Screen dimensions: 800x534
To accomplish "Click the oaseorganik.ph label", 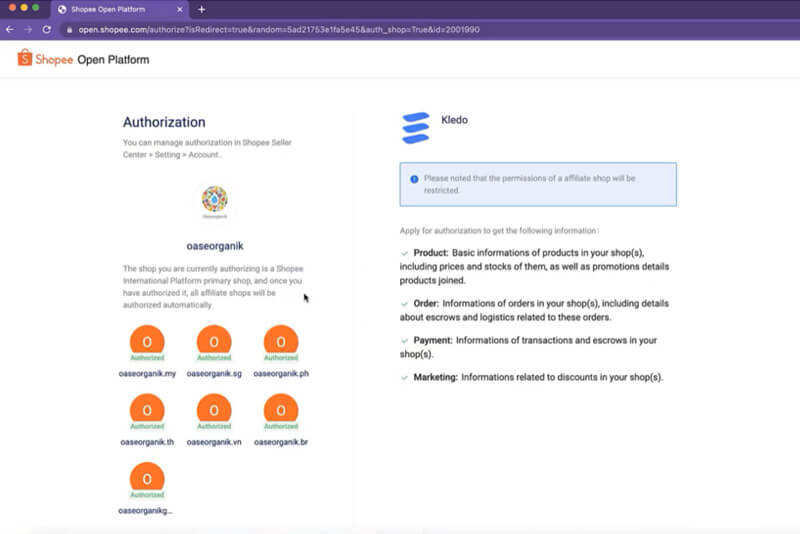I will pos(281,373).
